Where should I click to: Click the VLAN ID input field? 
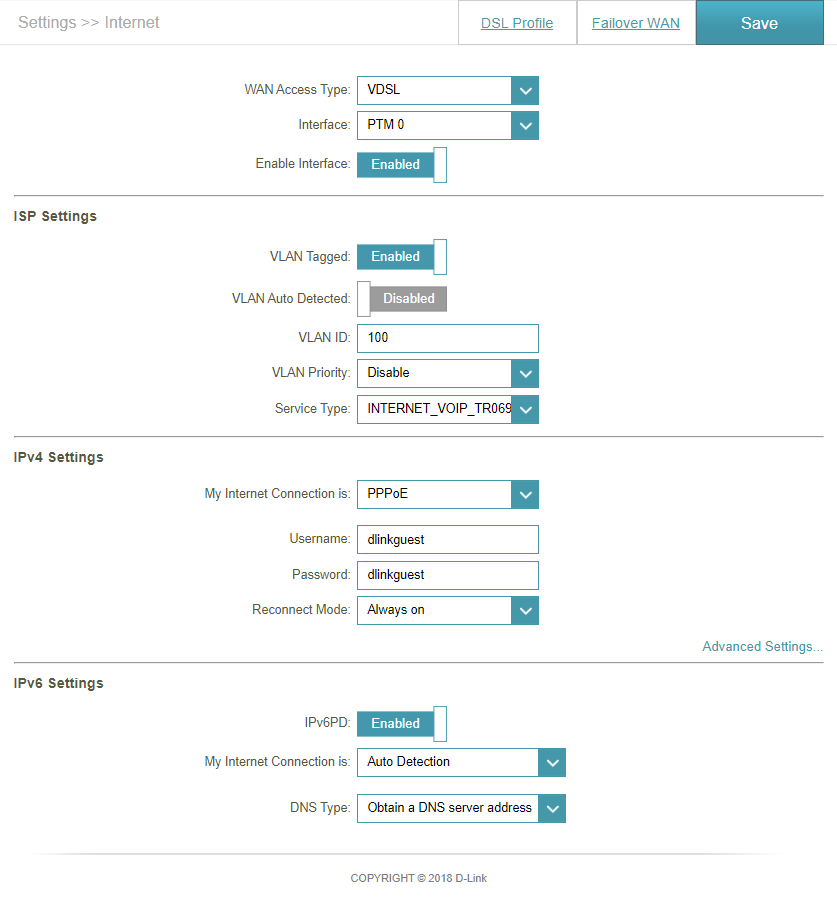point(447,338)
